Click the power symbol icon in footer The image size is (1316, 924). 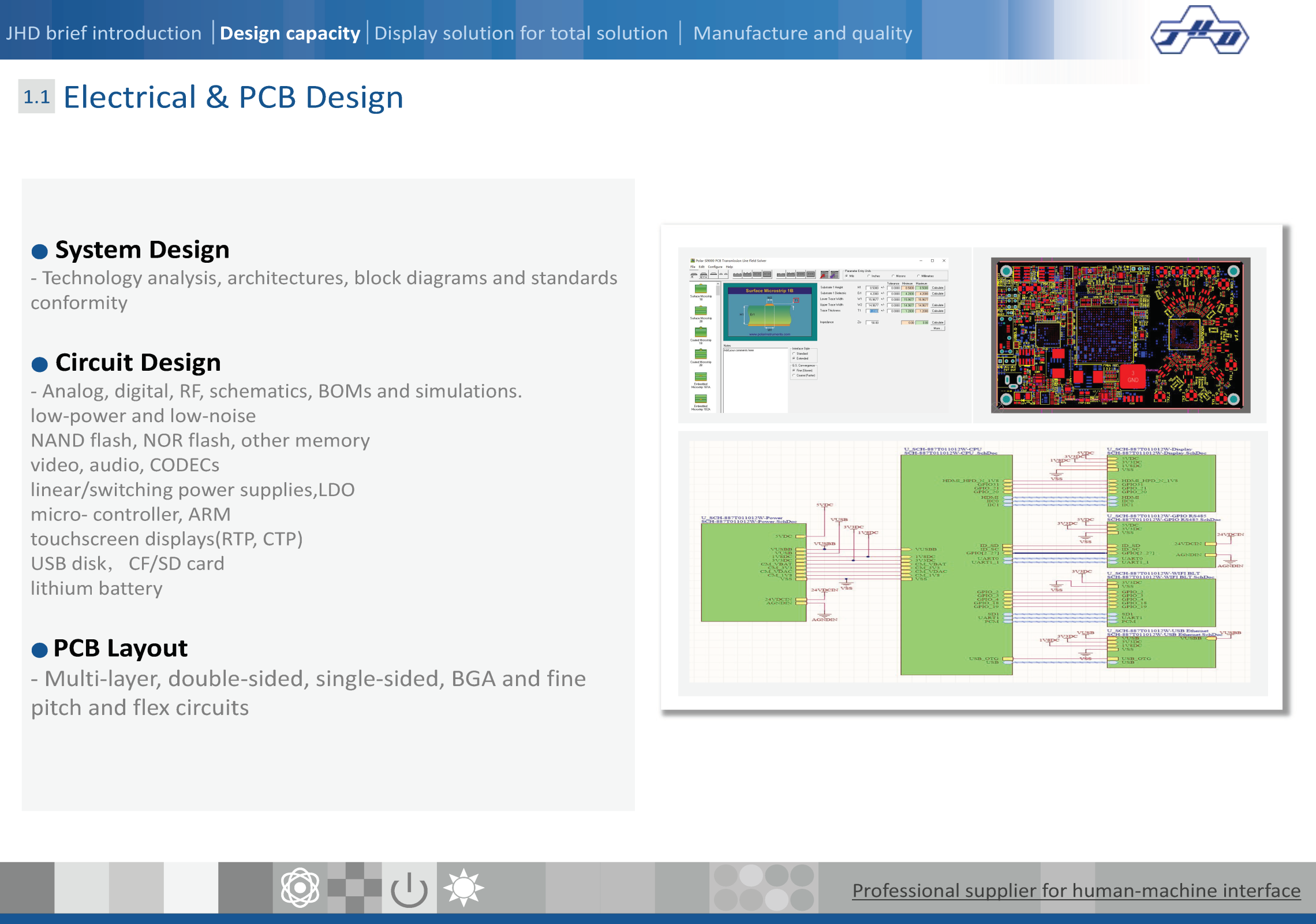[x=409, y=889]
